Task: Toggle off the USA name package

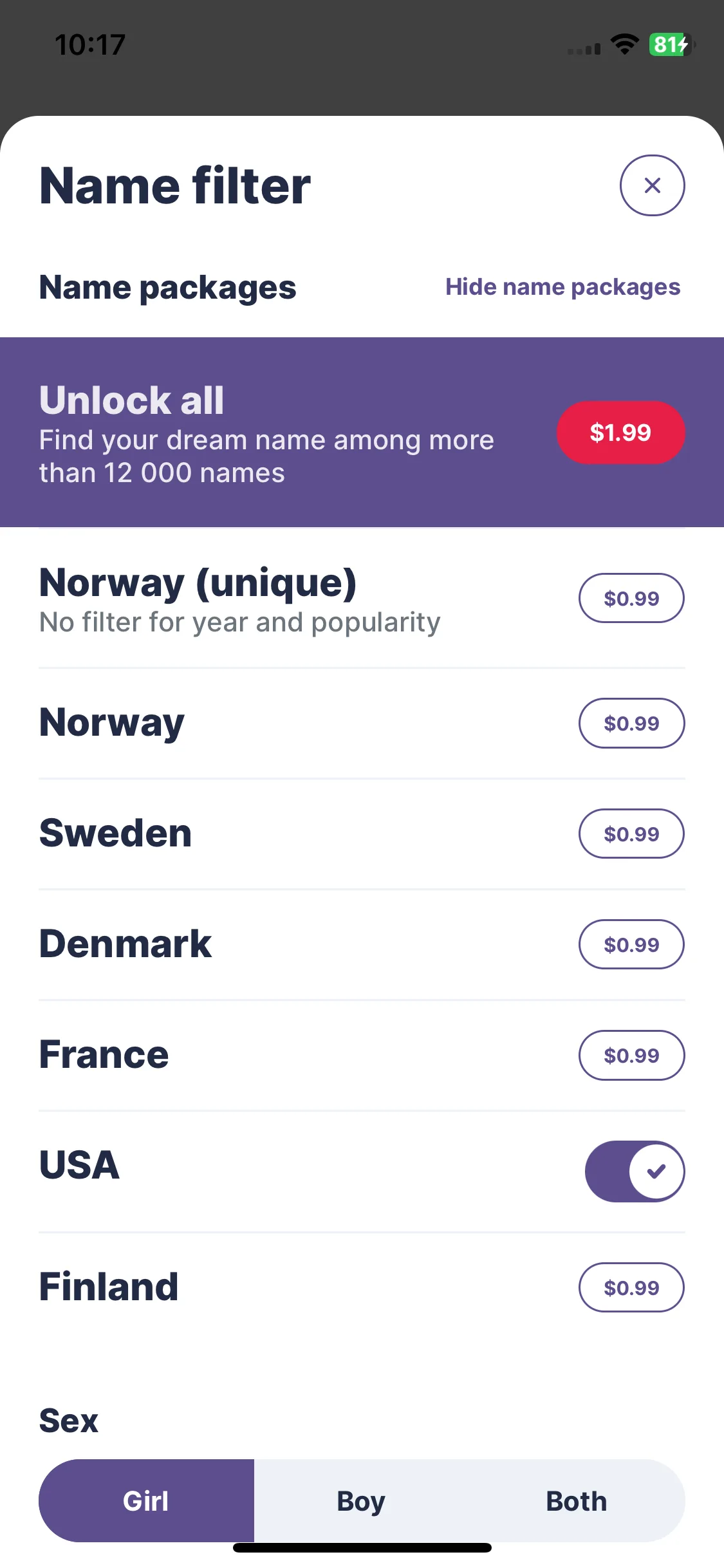Action: (635, 1171)
